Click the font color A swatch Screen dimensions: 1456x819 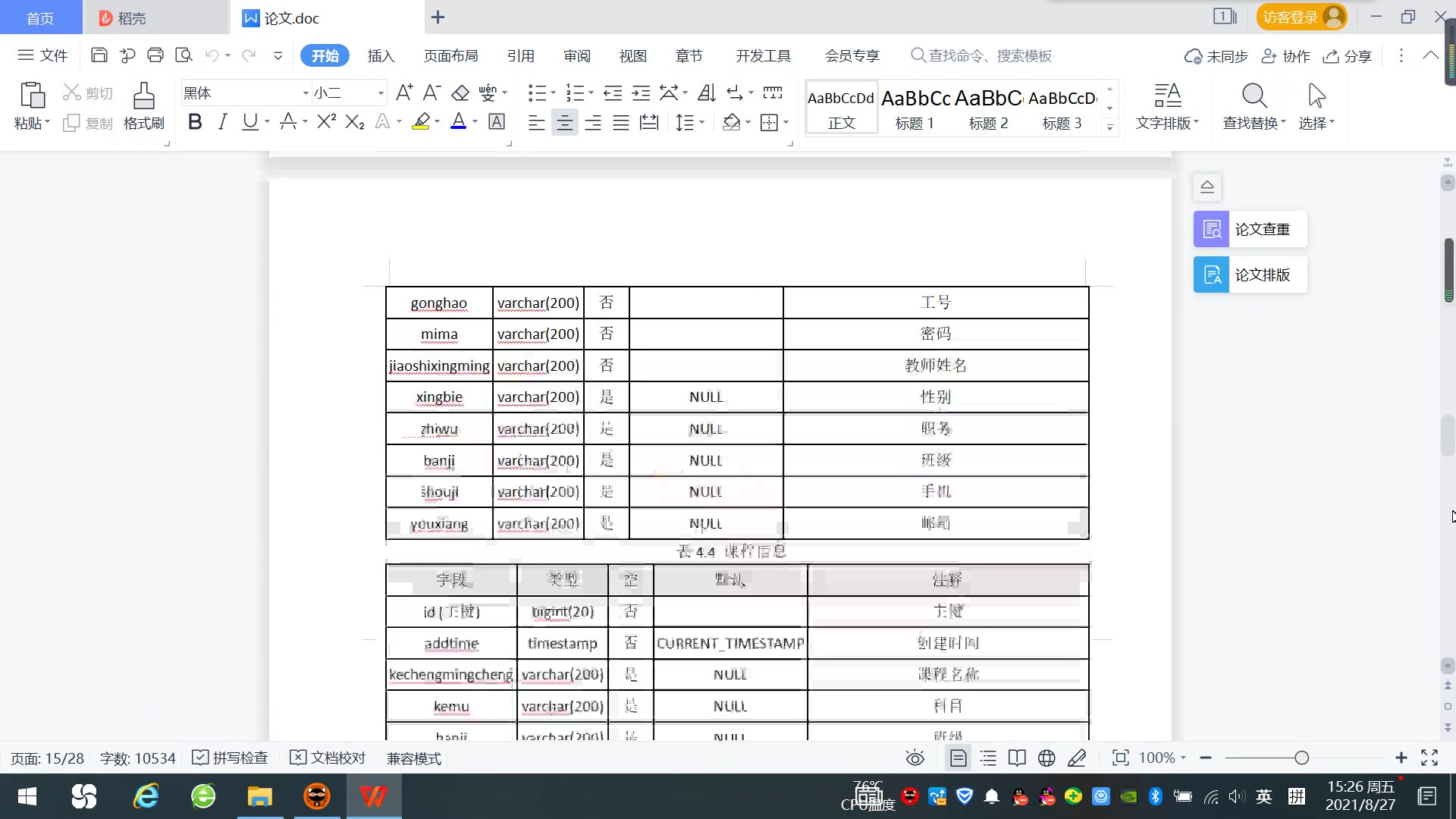pyautogui.click(x=459, y=121)
